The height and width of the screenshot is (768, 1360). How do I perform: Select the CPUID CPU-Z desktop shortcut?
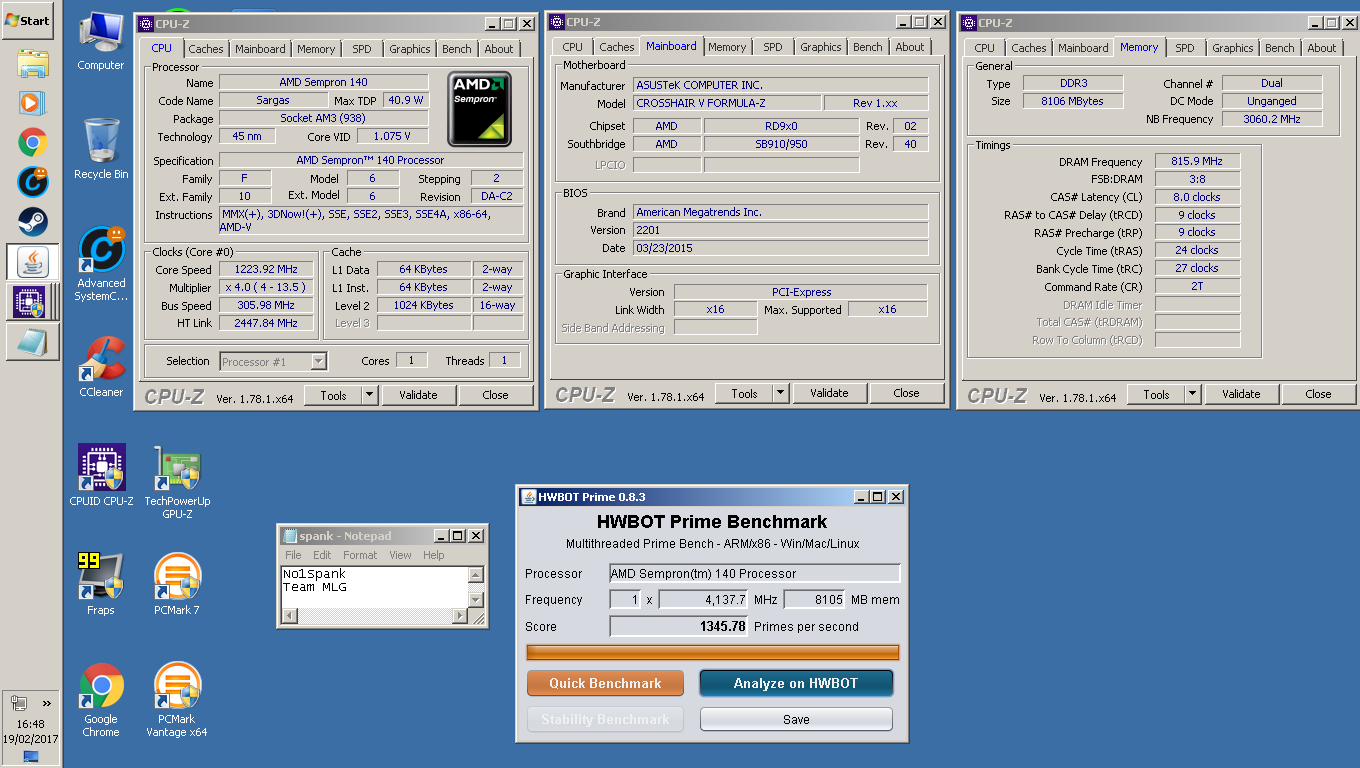coord(101,475)
